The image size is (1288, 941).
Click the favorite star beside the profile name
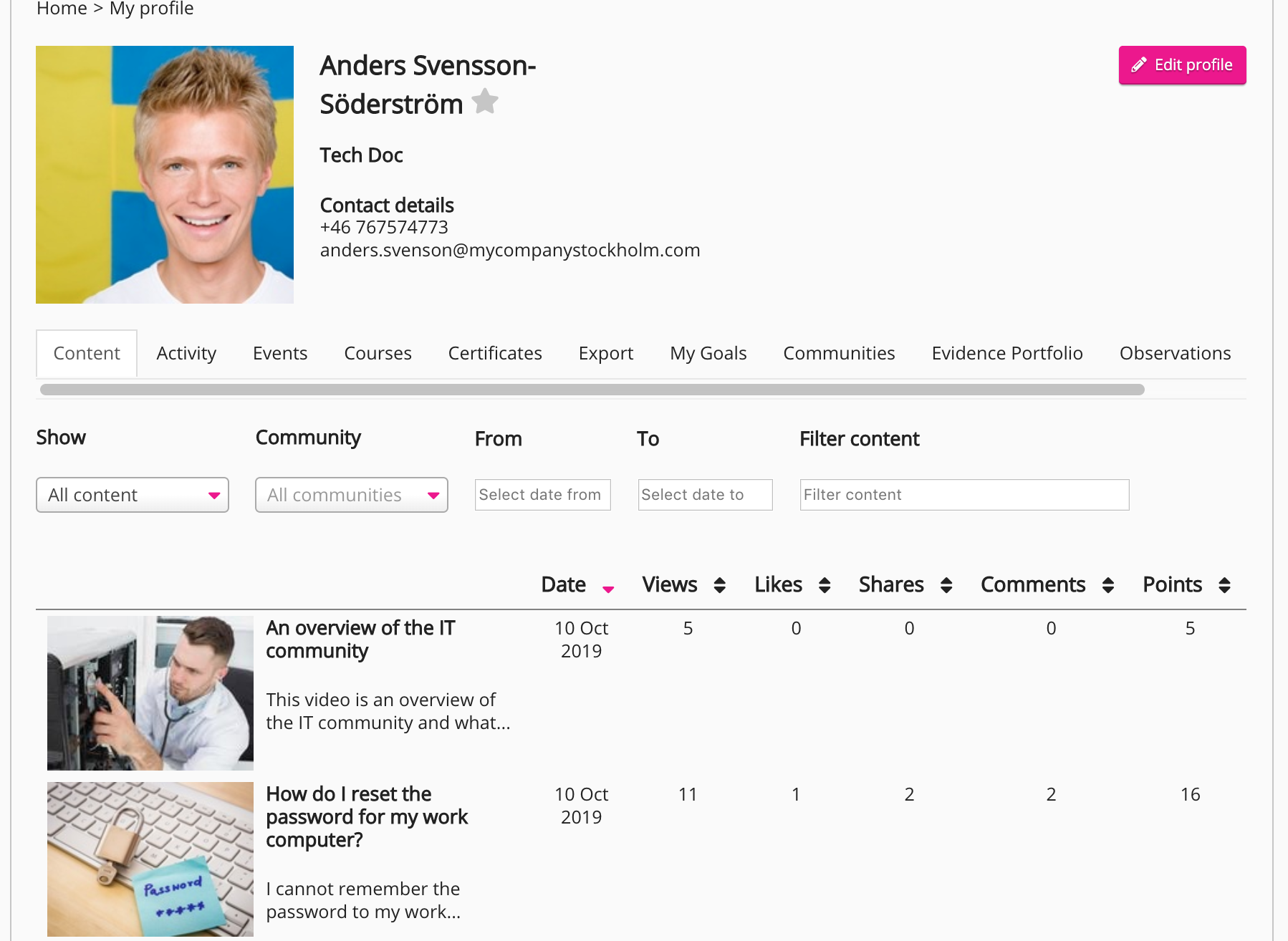(485, 102)
